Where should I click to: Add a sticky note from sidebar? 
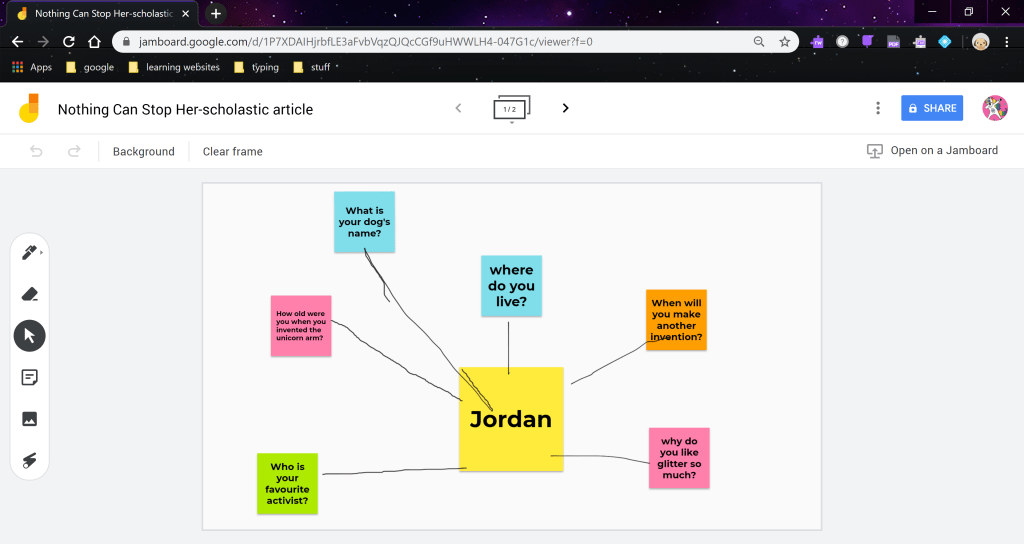click(29, 377)
